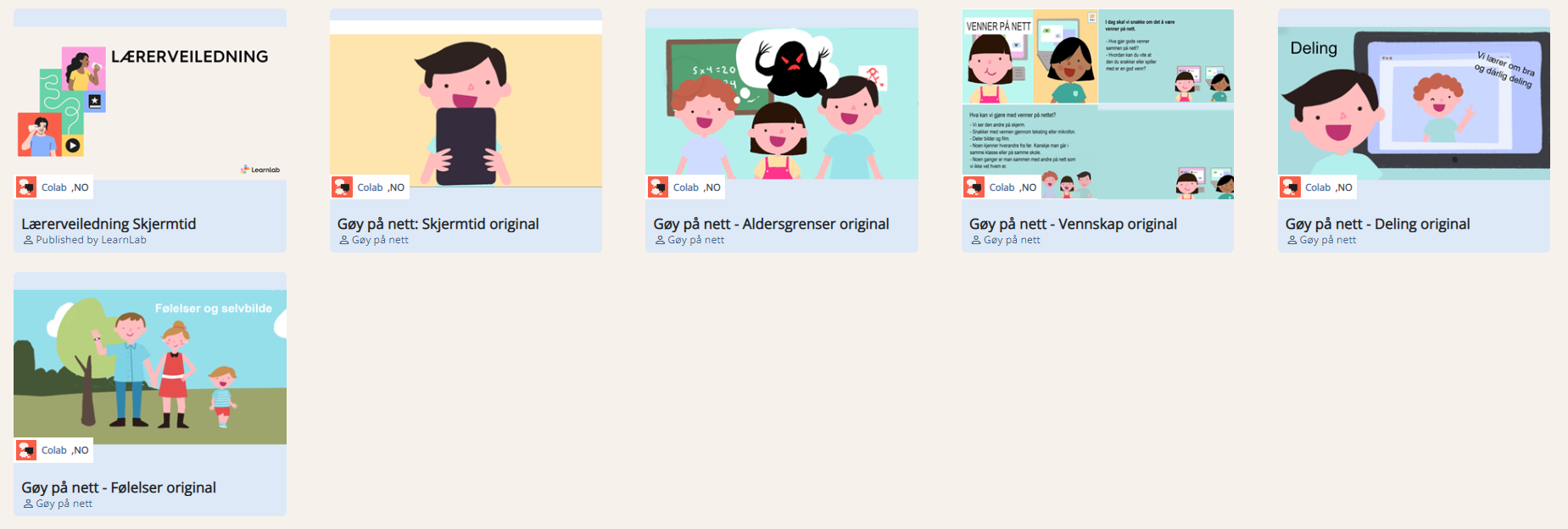Click the Colab icon on Deling original card
The image size is (1568, 529).
[x=1291, y=187]
